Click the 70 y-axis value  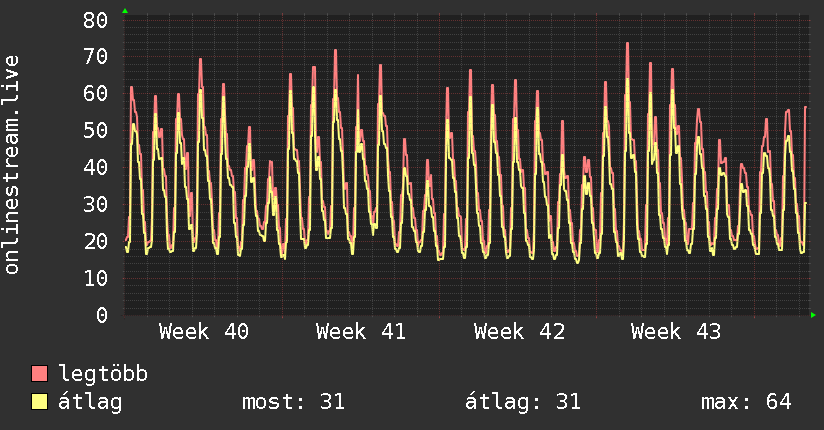pos(95,57)
